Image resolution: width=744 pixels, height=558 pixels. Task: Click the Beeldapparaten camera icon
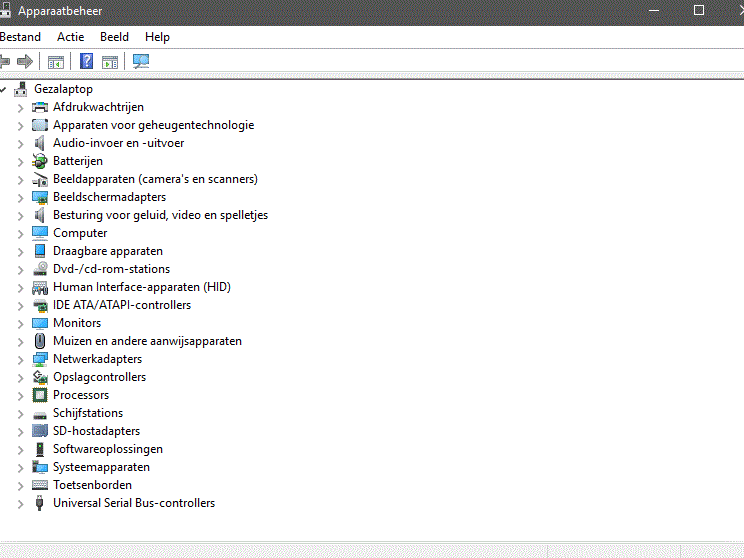[x=40, y=179]
